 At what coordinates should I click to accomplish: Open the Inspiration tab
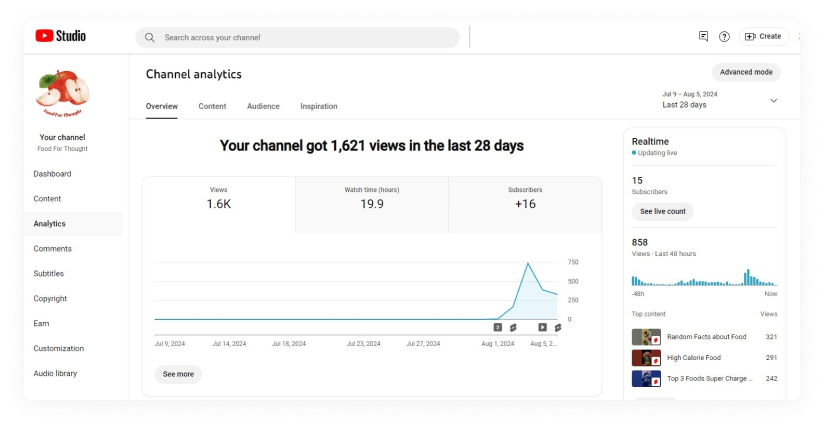pyautogui.click(x=319, y=106)
